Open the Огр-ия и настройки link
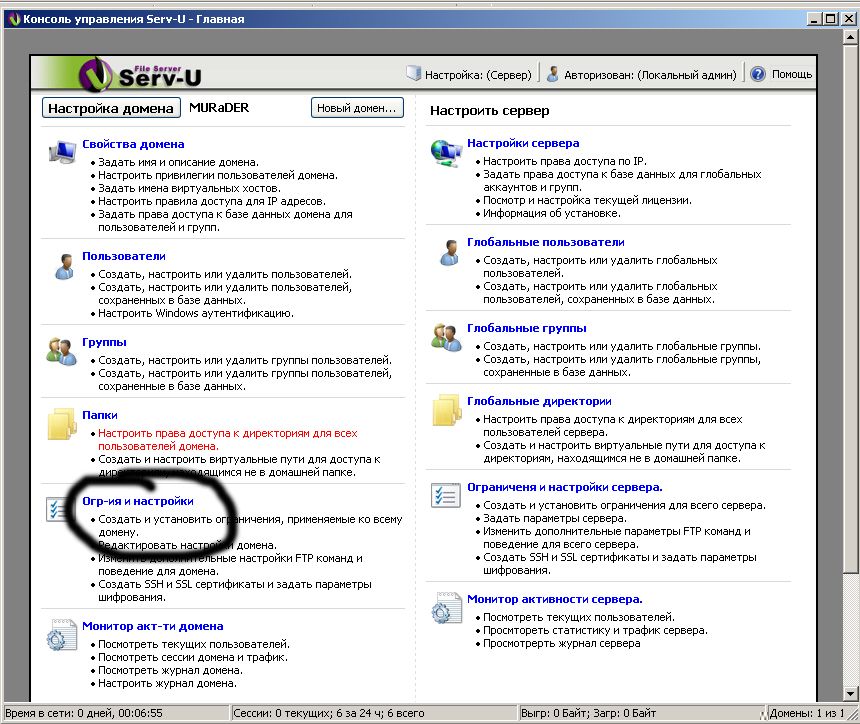 tap(137, 500)
